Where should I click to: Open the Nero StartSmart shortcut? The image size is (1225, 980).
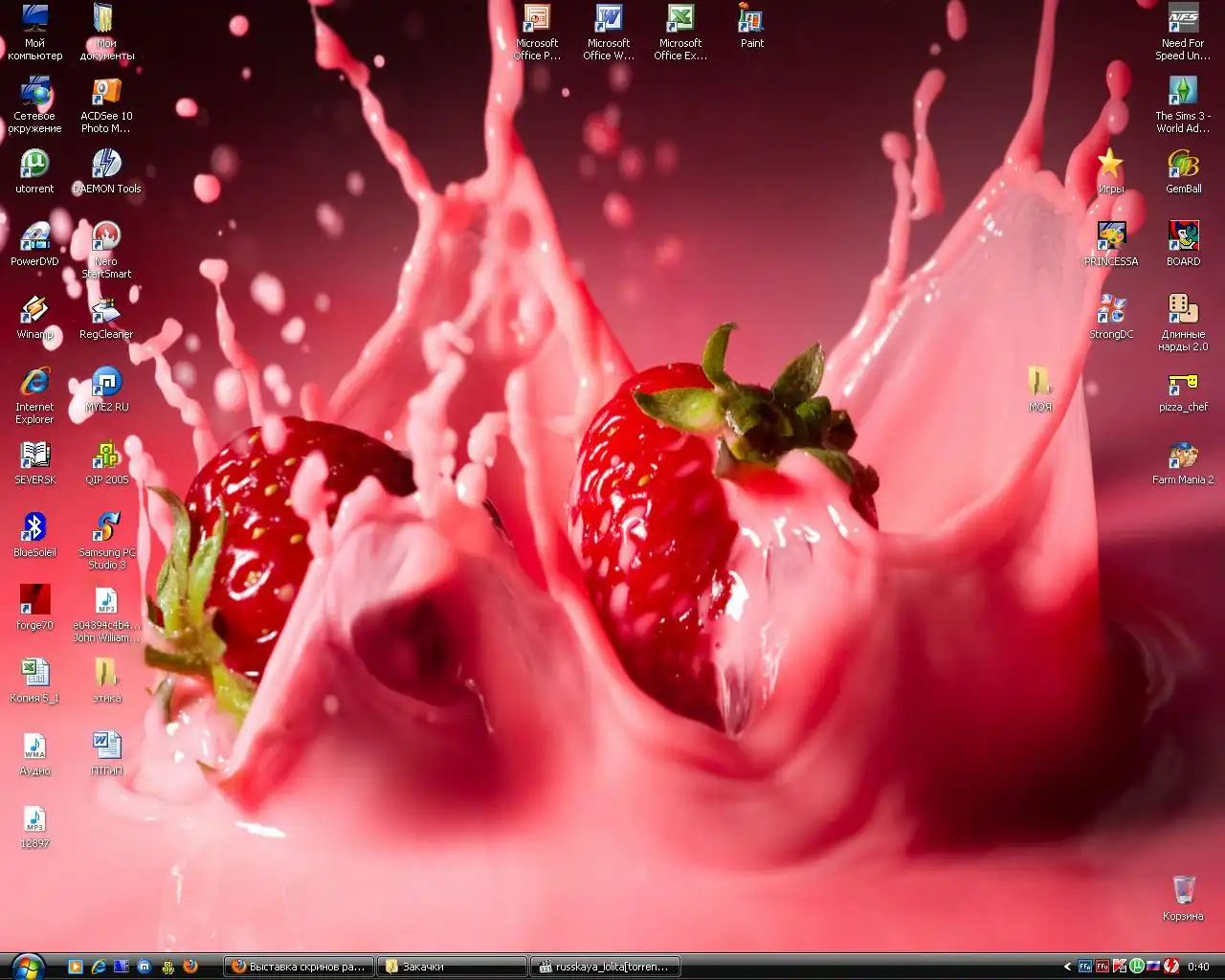[x=106, y=238]
